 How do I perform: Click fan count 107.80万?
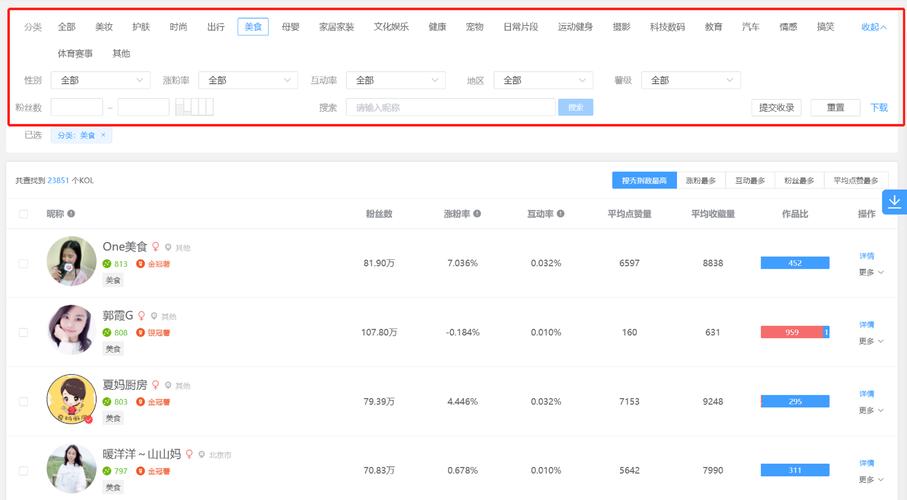[379, 332]
